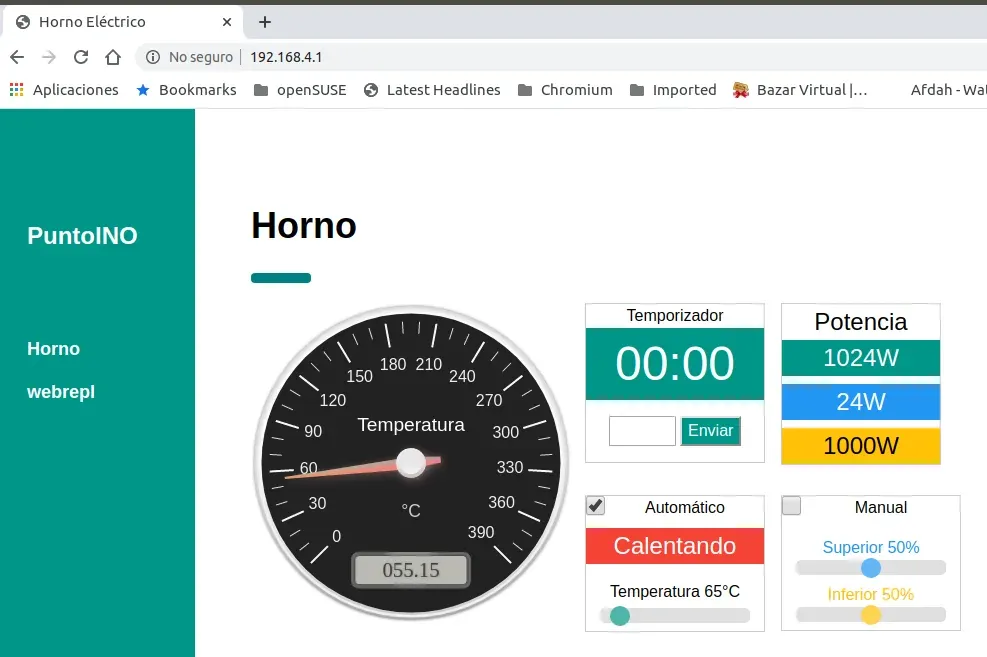Image resolution: width=987 pixels, height=657 pixels.
Task: Click the Horno page heading
Action: (x=304, y=225)
